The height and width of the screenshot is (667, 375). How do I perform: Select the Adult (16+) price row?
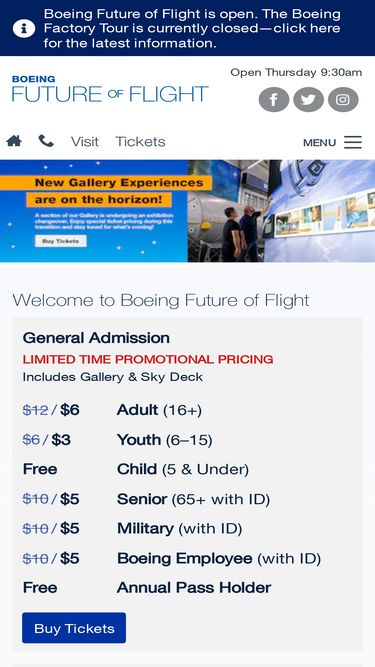tap(188, 410)
